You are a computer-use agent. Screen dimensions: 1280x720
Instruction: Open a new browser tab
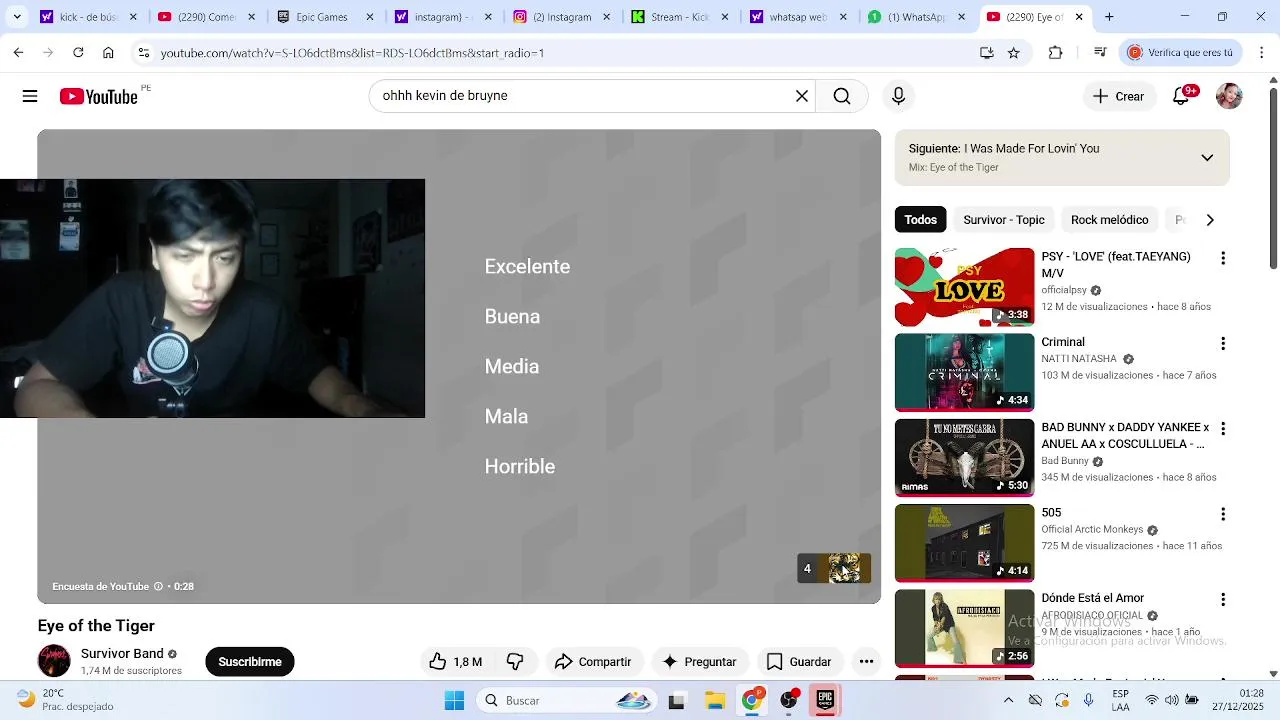coord(1109,17)
